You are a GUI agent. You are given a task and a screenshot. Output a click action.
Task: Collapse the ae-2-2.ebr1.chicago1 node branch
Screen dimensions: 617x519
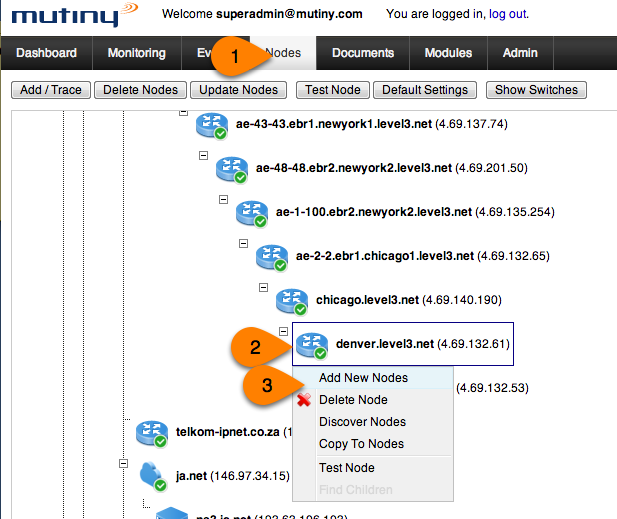tap(244, 244)
